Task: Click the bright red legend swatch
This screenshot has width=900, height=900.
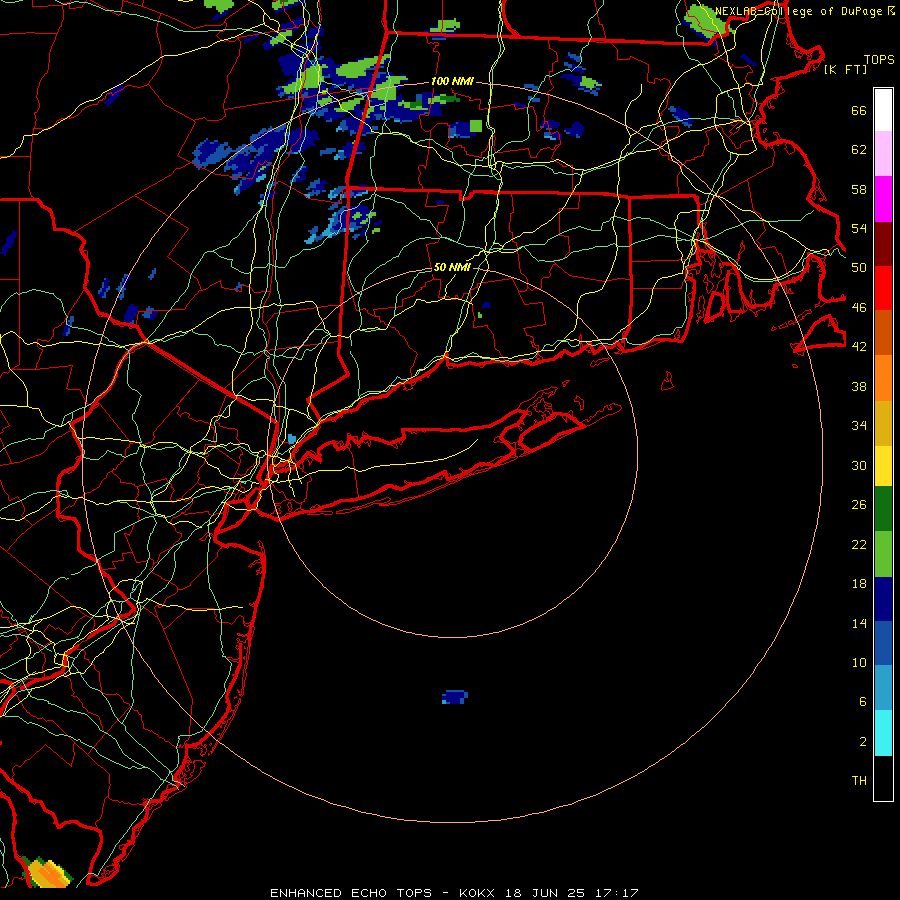Action: coord(883,288)
